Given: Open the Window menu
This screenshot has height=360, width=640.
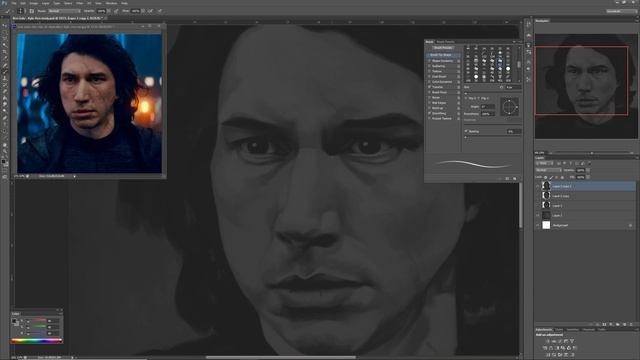Looking at the screenshot, I should pos(111,3).
